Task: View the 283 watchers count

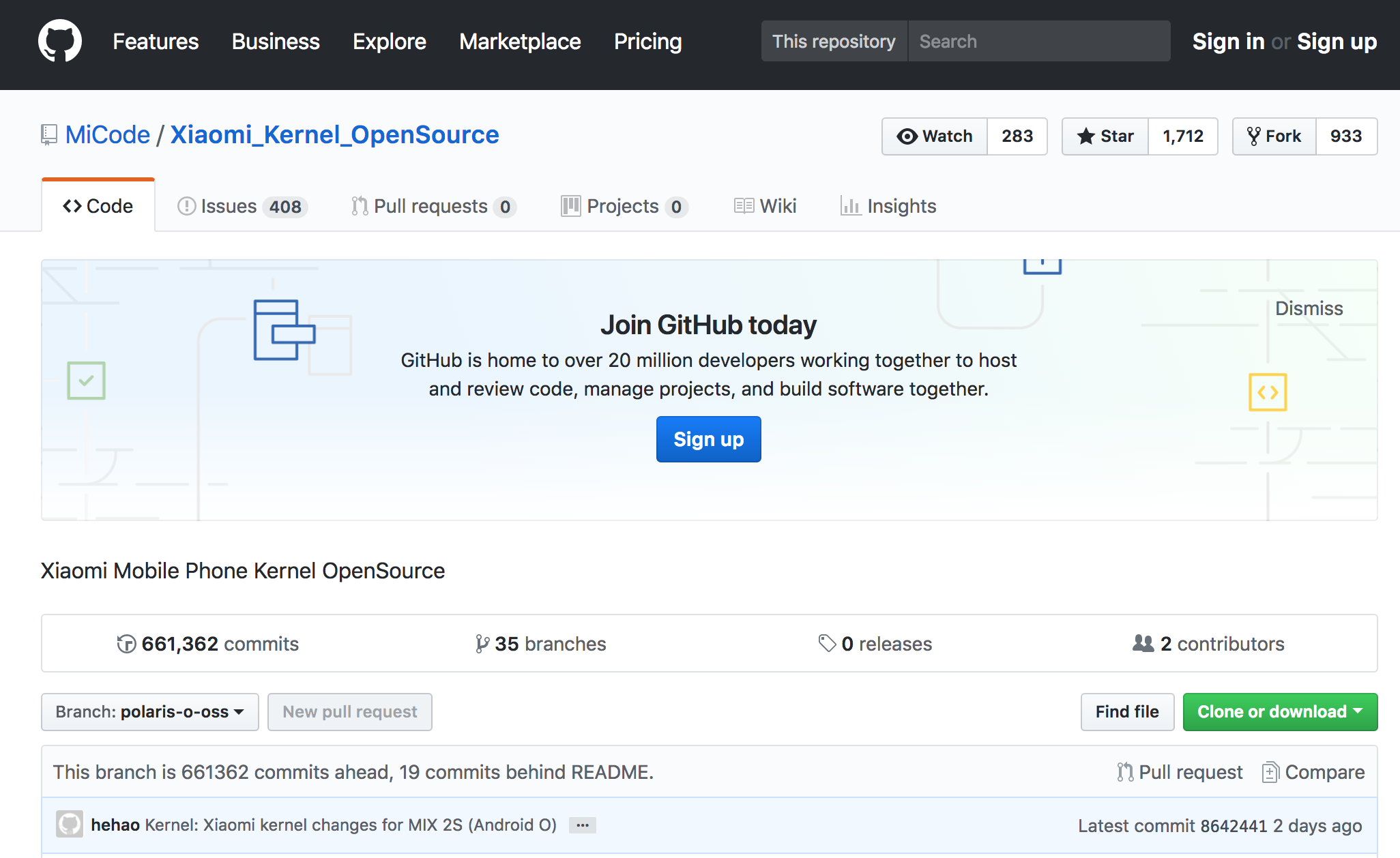Action: tap(1017, 136)
